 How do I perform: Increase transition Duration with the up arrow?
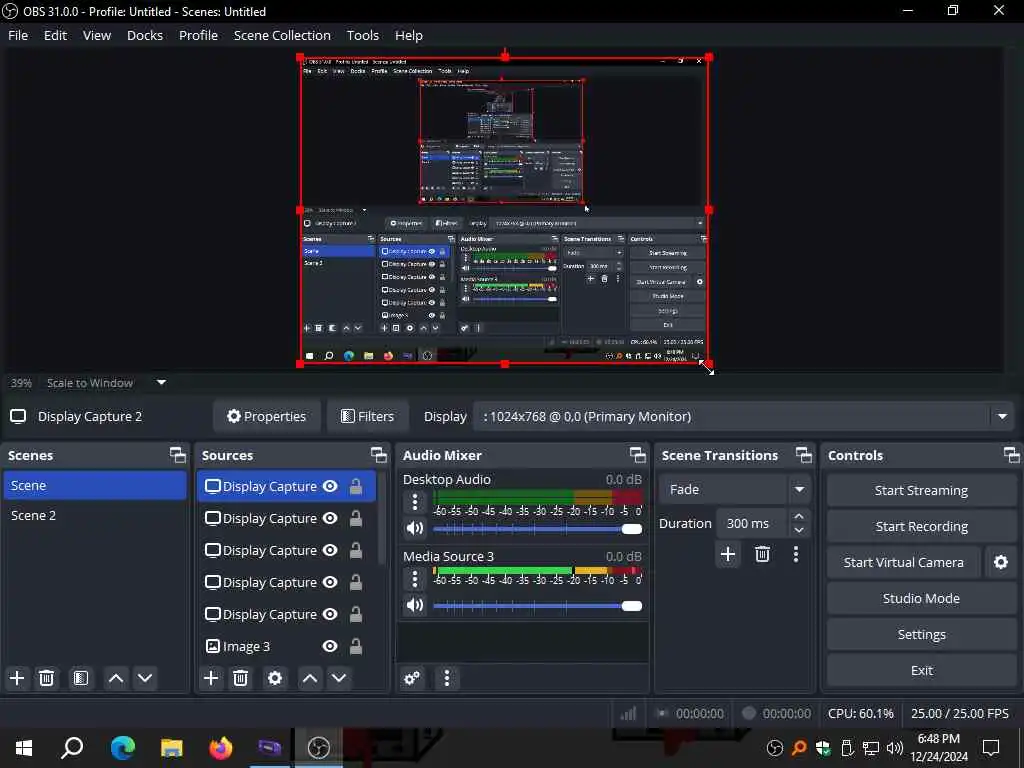click(x=799, y=517)
